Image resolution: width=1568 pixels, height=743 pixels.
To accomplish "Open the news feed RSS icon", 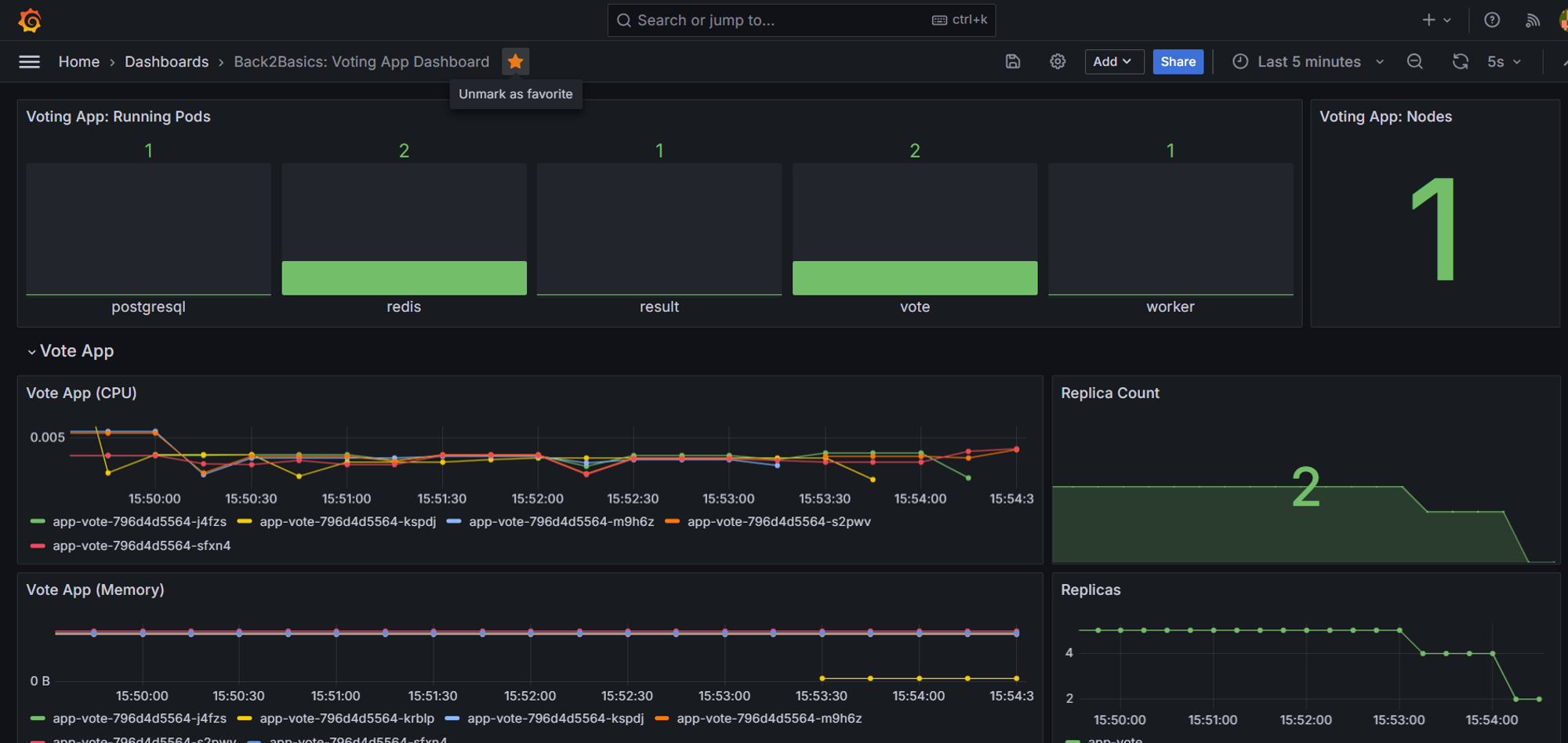I will 1532,20.
